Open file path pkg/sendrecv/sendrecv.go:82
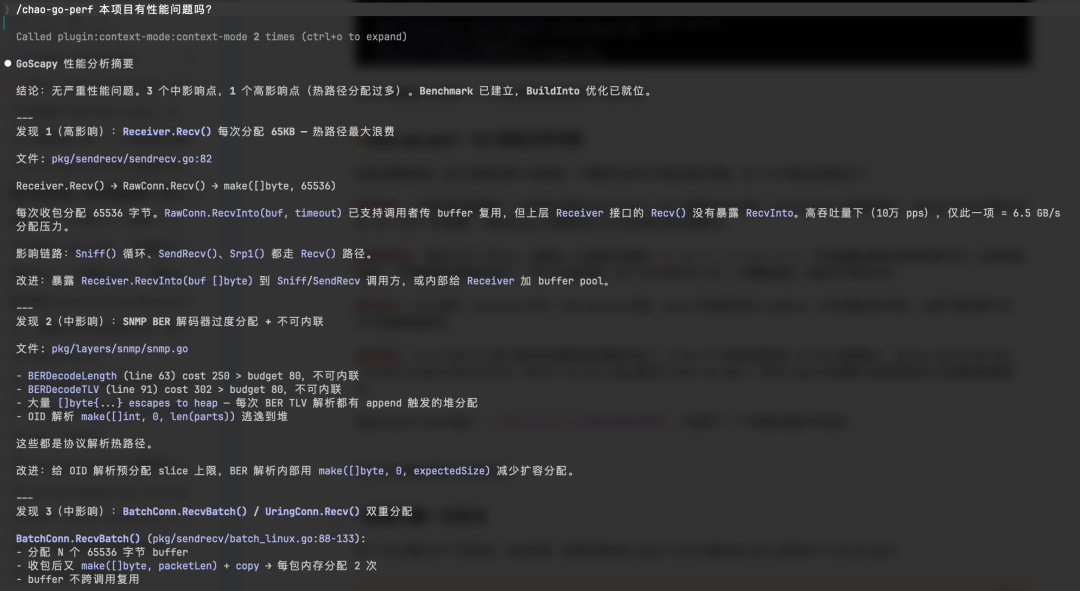The height and width of the screenshot is (591, 1080). pyautogui.click(x=132, y=158)
